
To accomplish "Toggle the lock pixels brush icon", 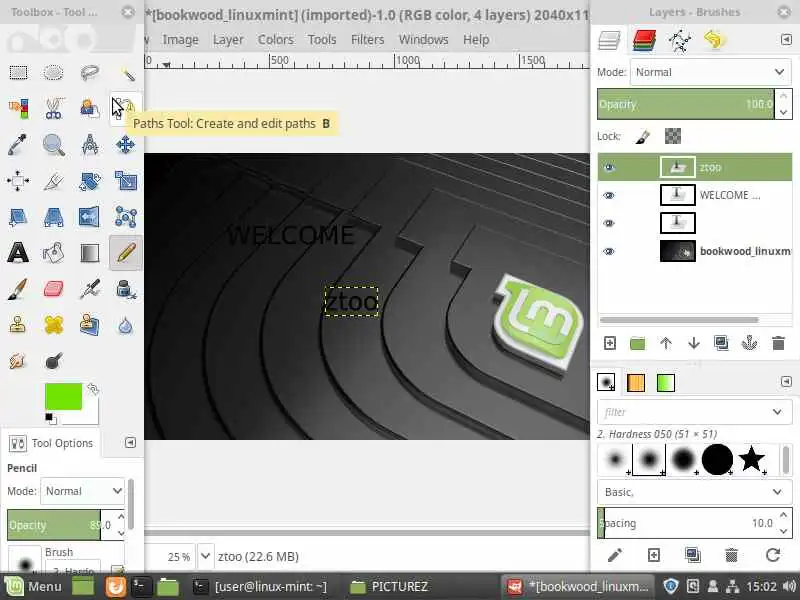I will coord(642,136).
